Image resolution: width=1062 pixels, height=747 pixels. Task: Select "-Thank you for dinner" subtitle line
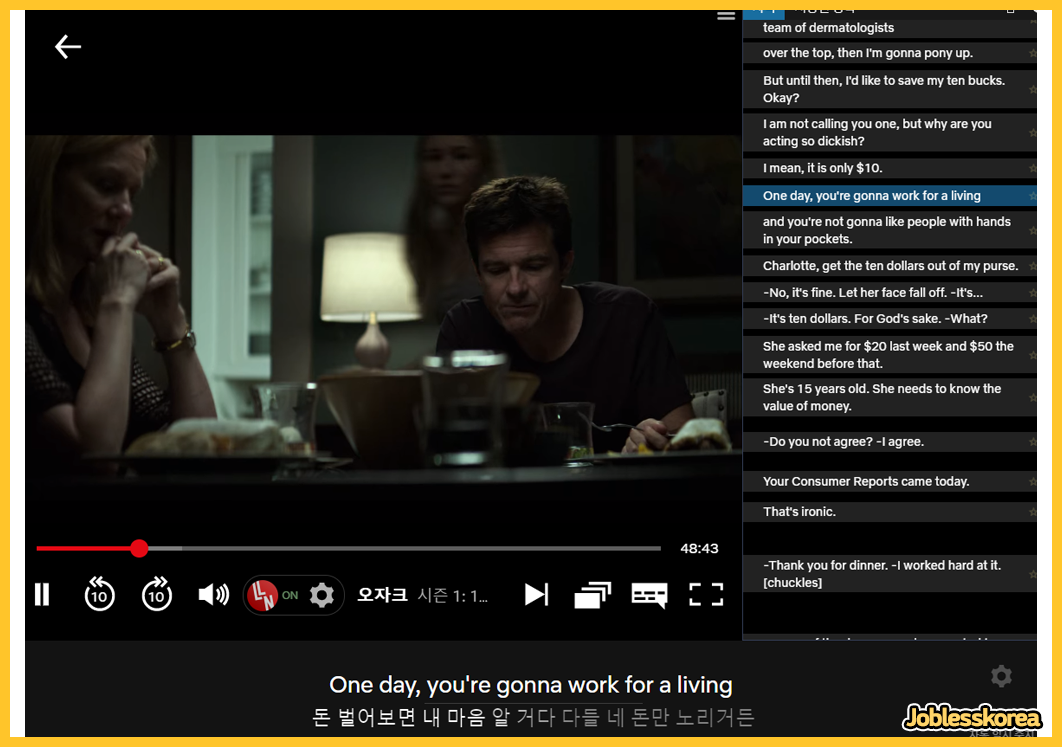pos(889,574)
